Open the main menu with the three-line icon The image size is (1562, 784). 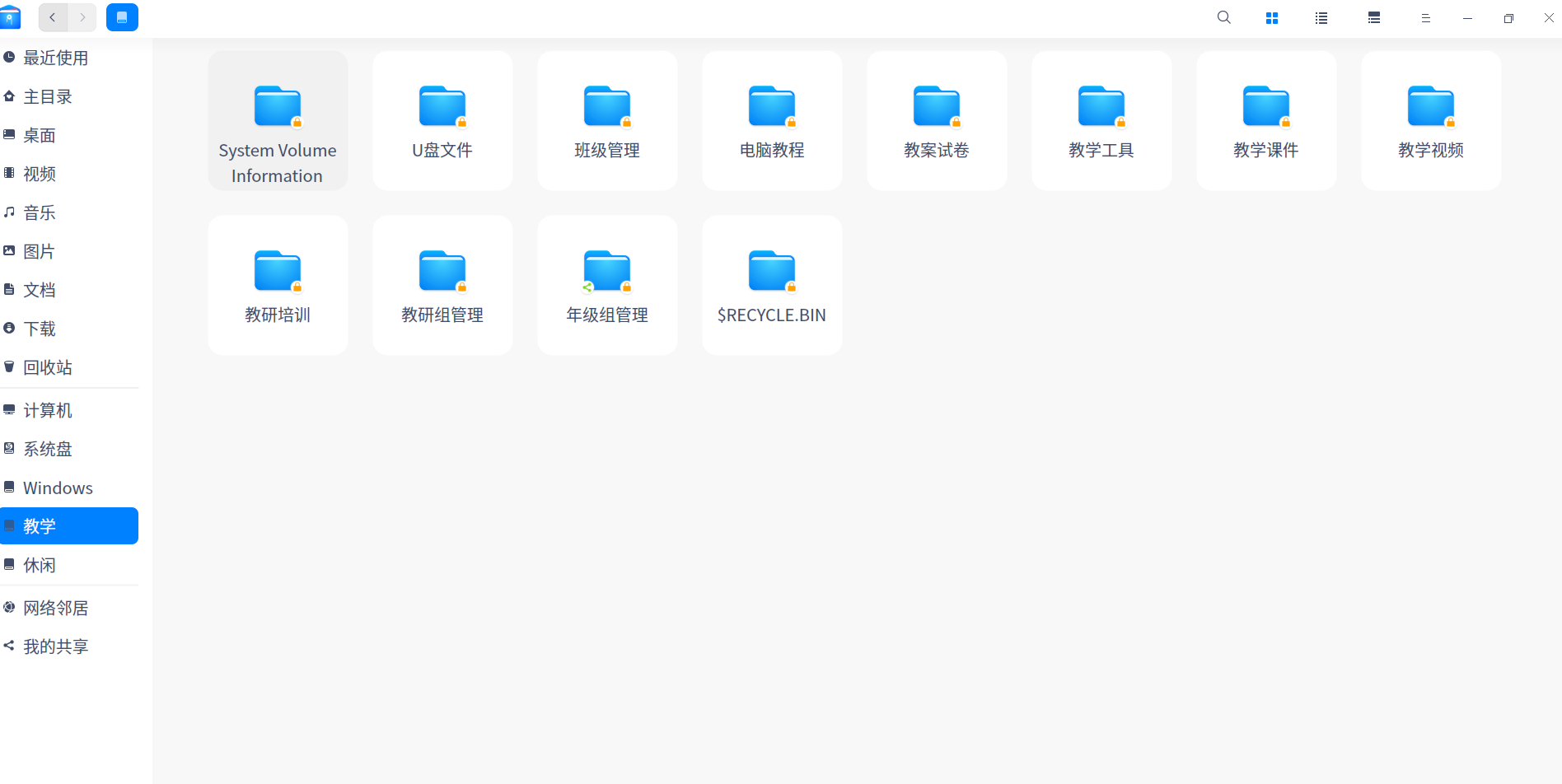1426,18
